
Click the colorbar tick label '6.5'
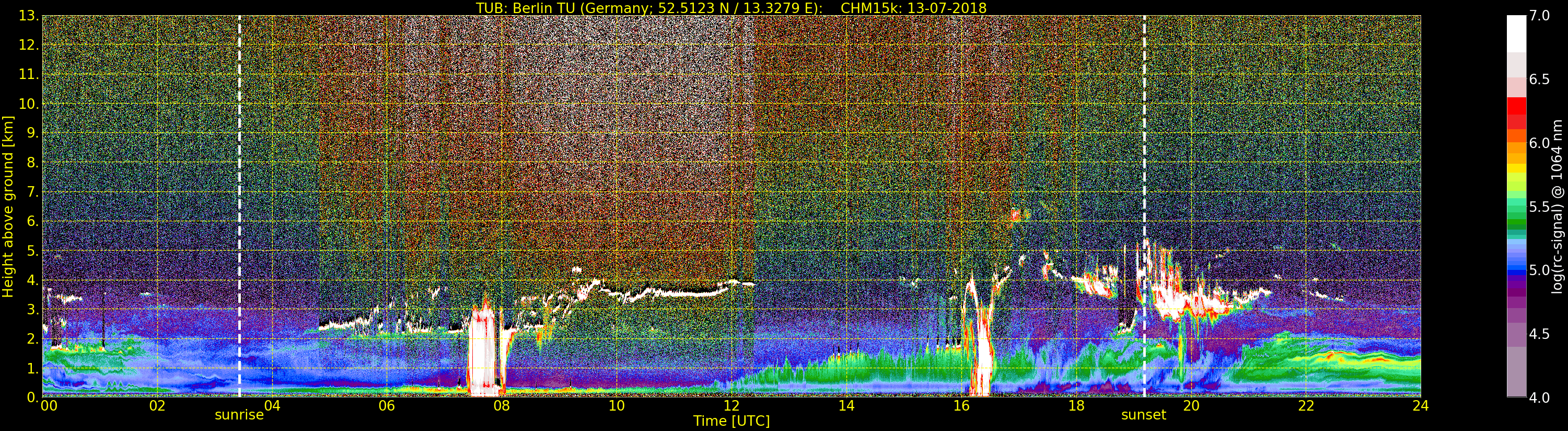click(x=1539, y=80)
